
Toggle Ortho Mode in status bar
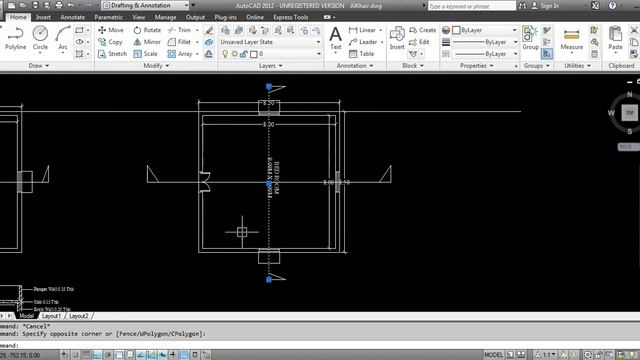pyautogui.click(x=97, y=355)
